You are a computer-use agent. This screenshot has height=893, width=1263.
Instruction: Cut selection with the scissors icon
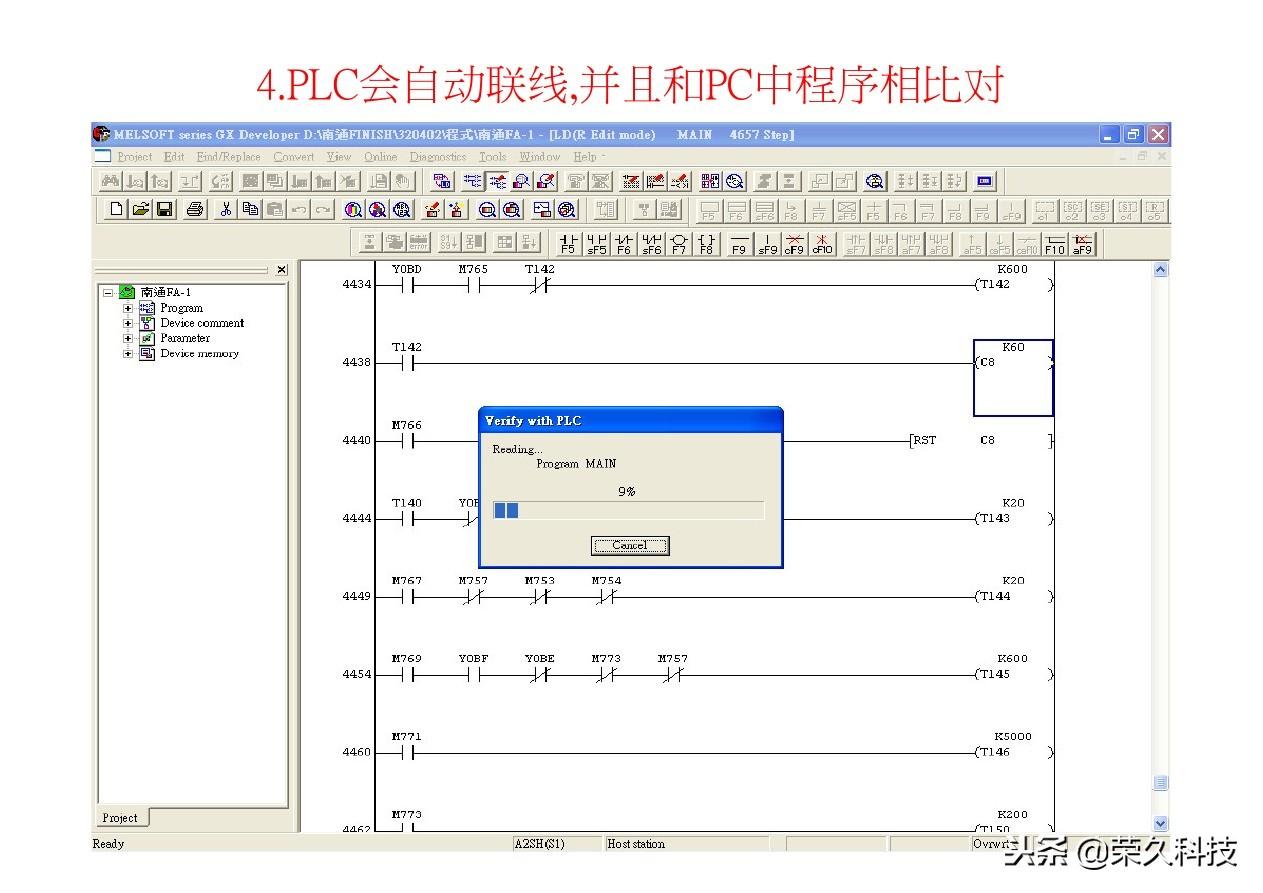pos(225,209)
